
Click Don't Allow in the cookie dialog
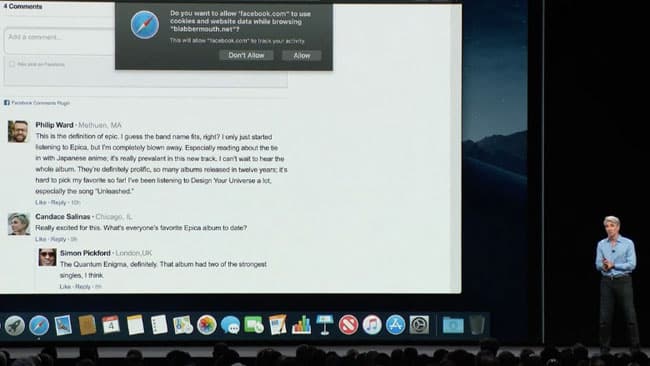246,55
